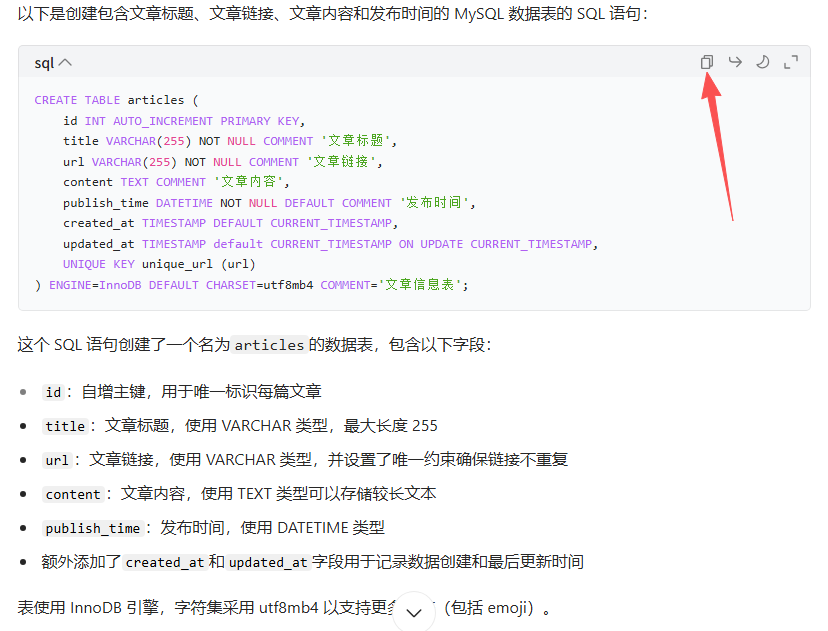Click the 'content TEXT COMMENT' code line

(176, 182)
